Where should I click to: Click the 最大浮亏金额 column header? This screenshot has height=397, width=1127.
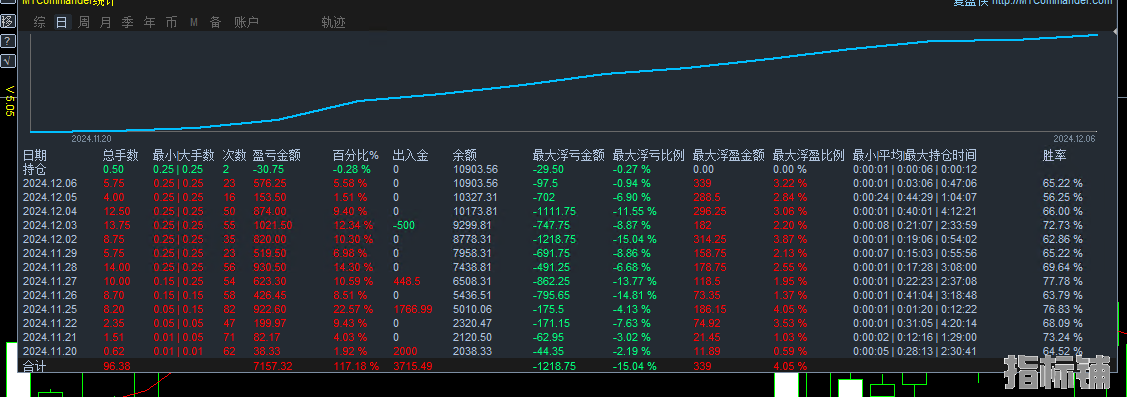coord(569,155)
